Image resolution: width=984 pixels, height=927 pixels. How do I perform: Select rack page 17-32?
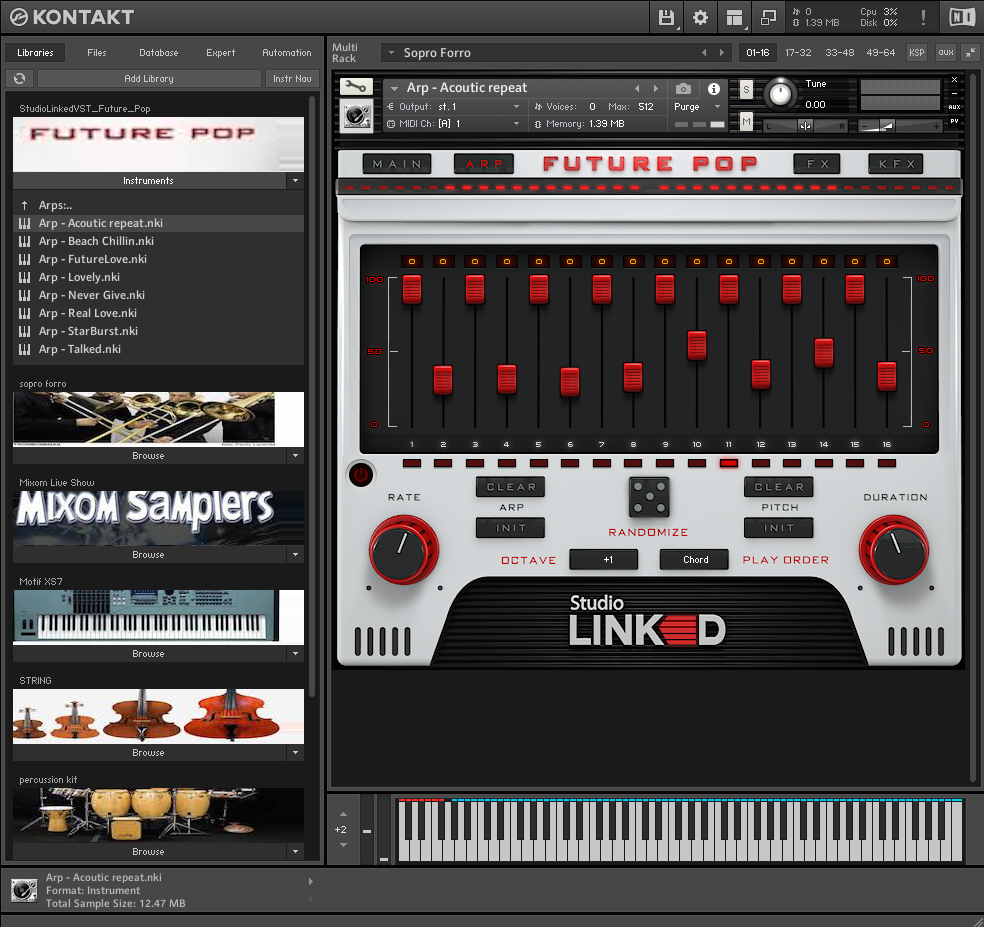tap(798, 53)
